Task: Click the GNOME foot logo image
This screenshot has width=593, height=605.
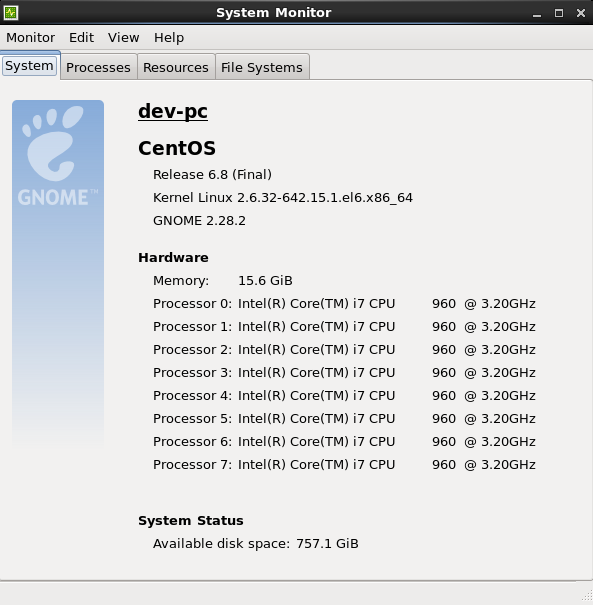Action: click(x=58, y=274)
